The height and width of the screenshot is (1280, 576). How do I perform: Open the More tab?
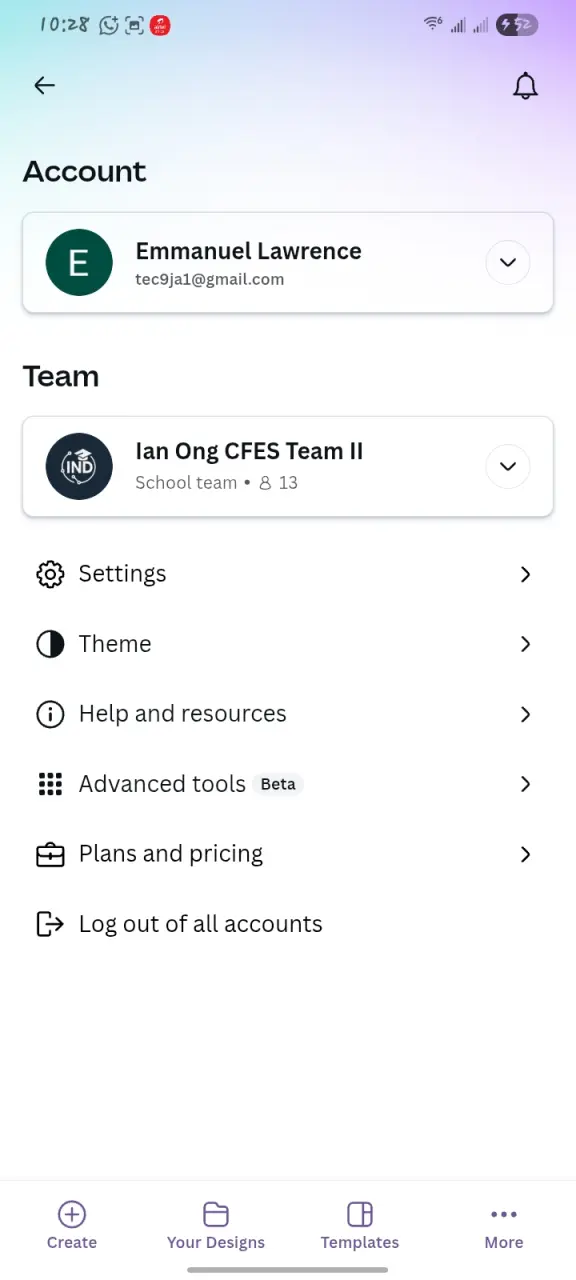[x=504, y=1226]
